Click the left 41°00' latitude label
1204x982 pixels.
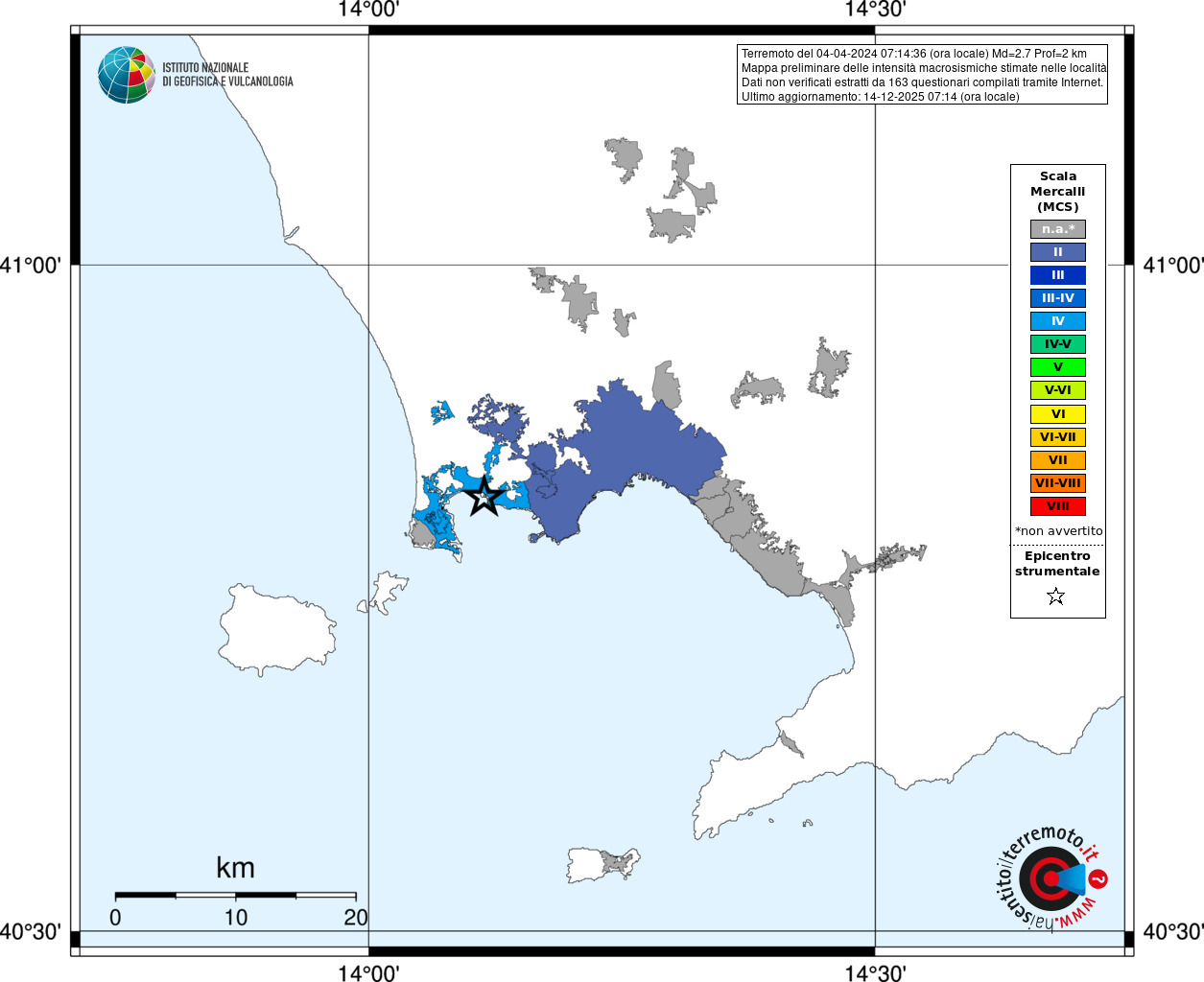pyautogui.click(x=31, y=265)
